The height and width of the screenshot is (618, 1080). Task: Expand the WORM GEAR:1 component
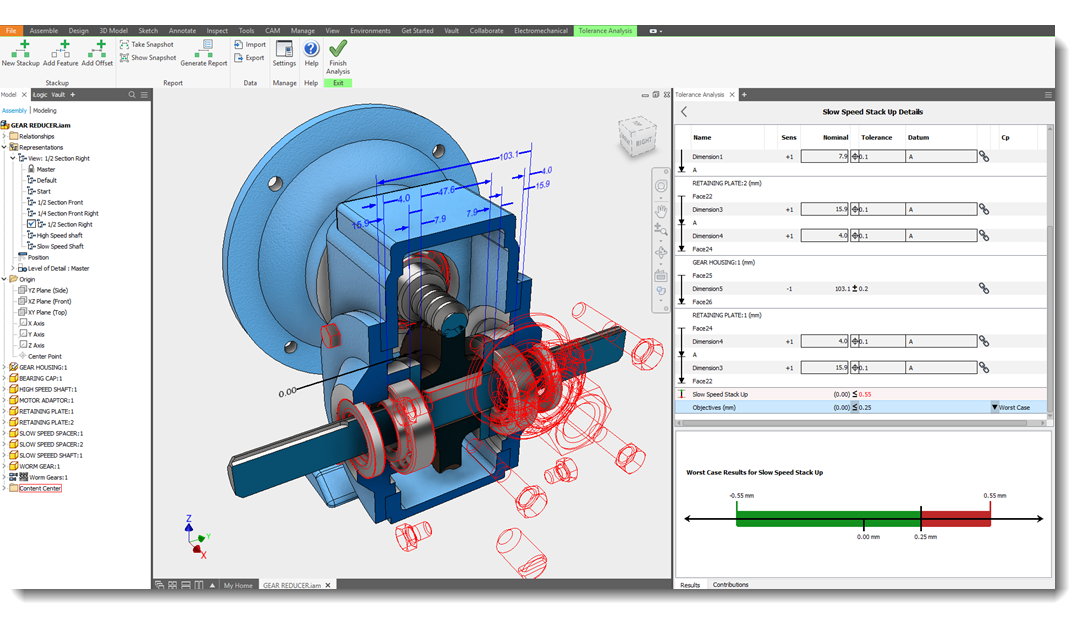pos(5,466)
